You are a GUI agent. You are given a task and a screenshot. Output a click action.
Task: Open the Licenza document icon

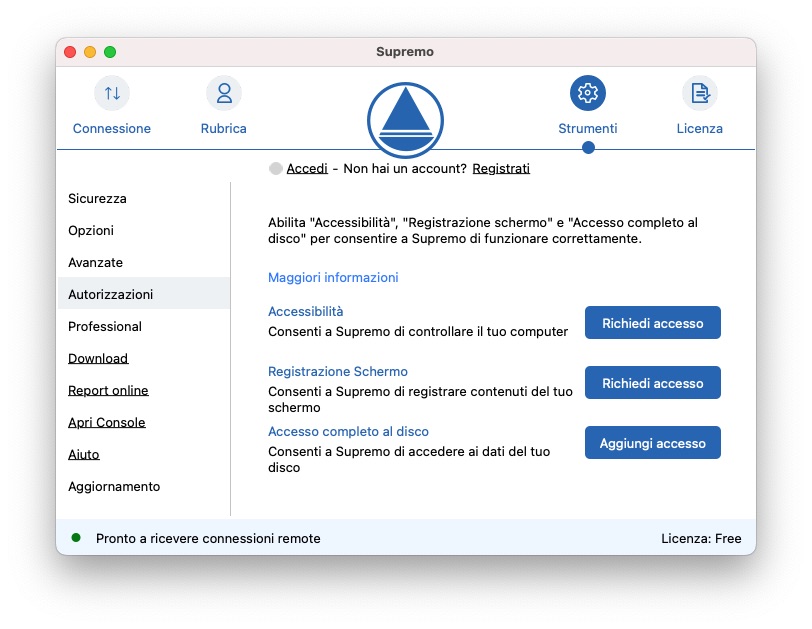(x=700, y=93)
